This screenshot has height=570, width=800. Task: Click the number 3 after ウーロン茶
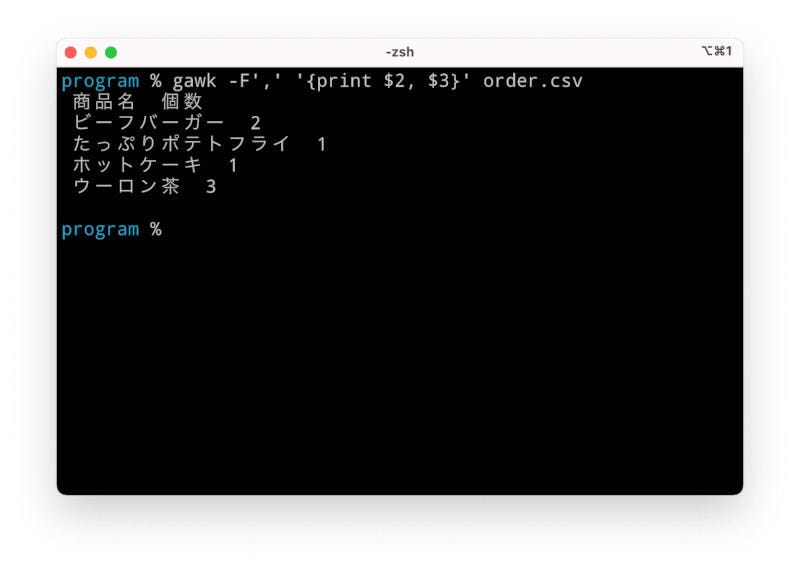(x=211, y=187)
